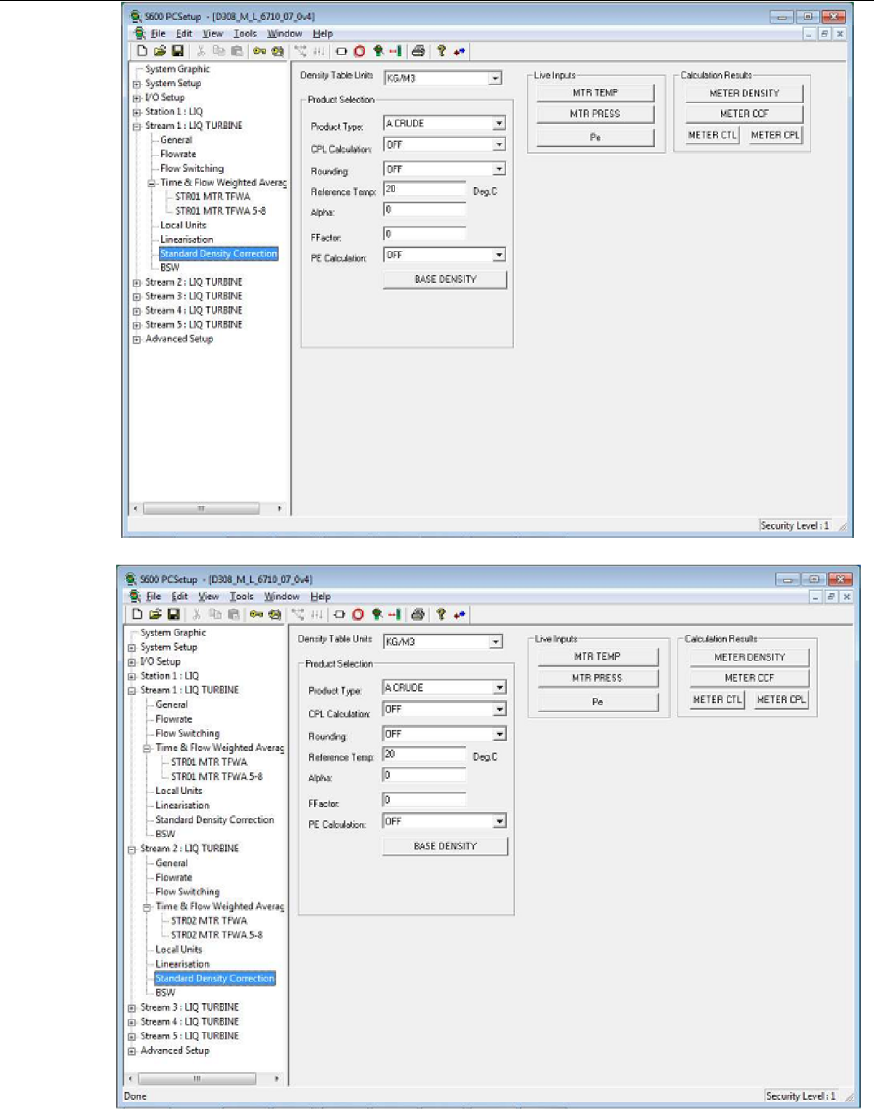Open Rounding dropdown in upper window

coord(499,169)
